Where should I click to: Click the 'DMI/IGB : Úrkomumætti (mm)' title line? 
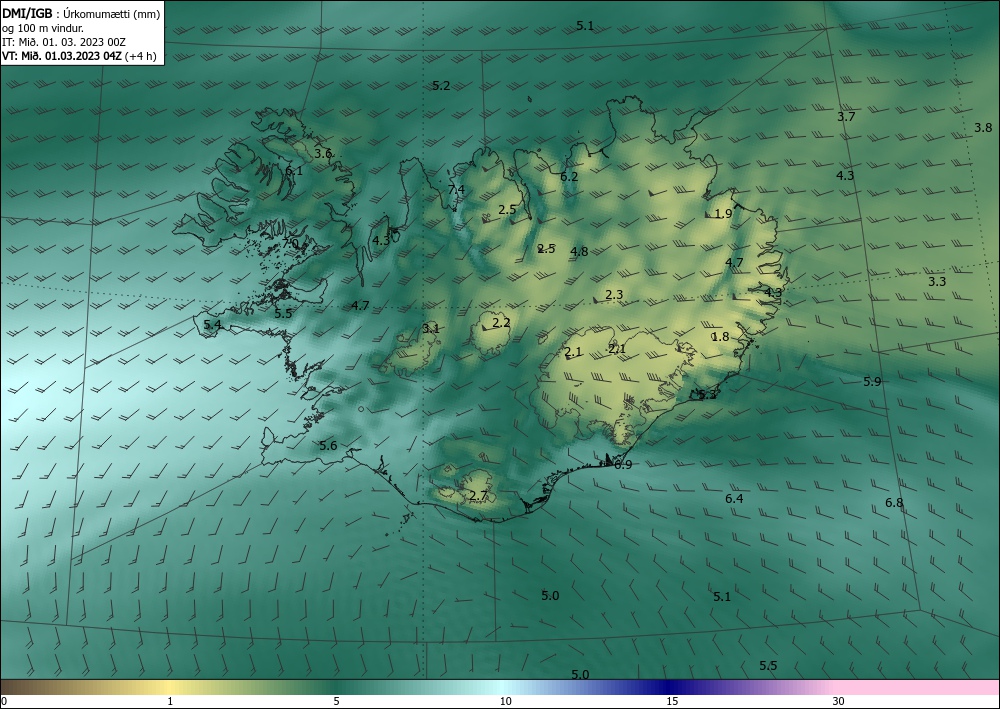[x=81, y=13]
